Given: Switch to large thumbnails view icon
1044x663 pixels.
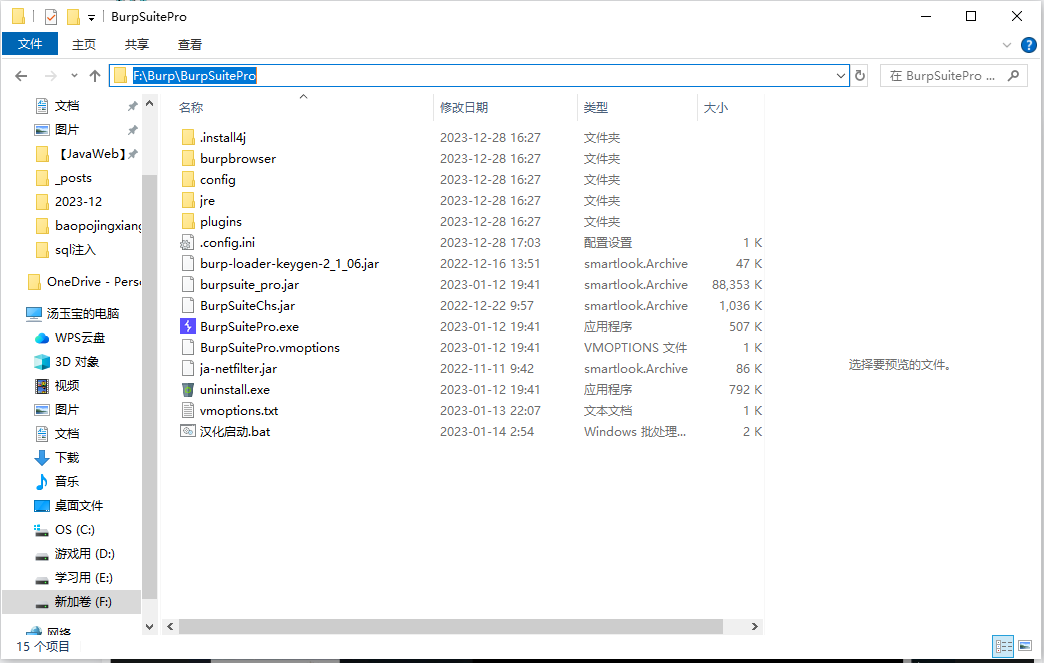Looking at the screenshot, I should [1025, 645].
